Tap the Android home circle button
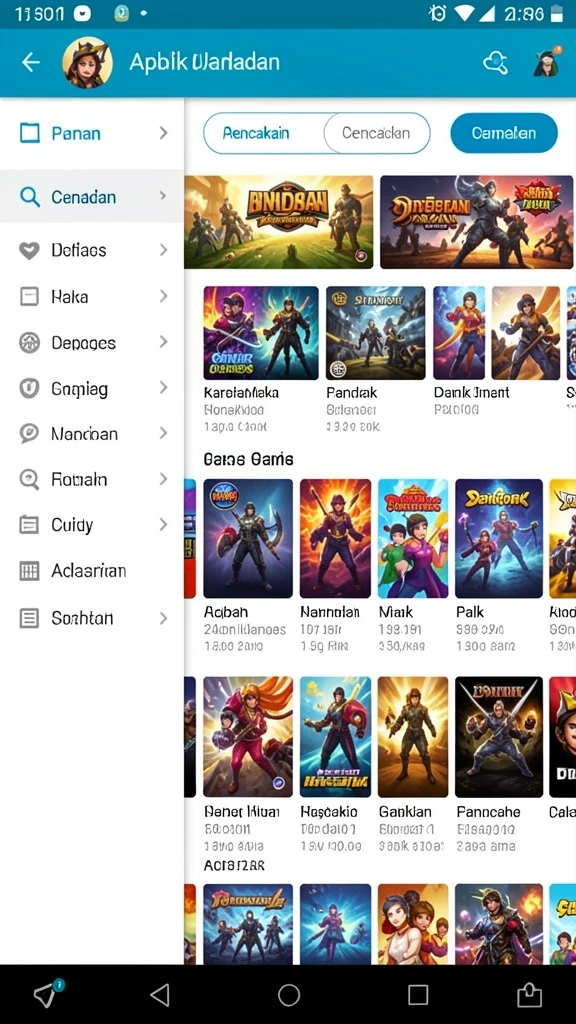Screen dimensions: 576x1024 tap(289, 995)
